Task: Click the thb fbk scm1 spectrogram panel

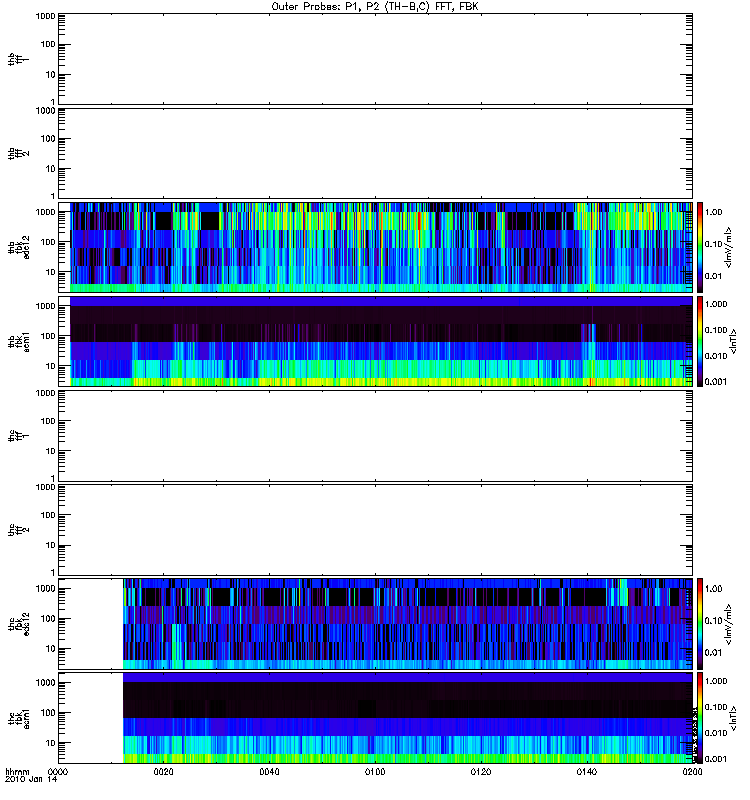Action: pyautogui.click(x=376, y=341)
